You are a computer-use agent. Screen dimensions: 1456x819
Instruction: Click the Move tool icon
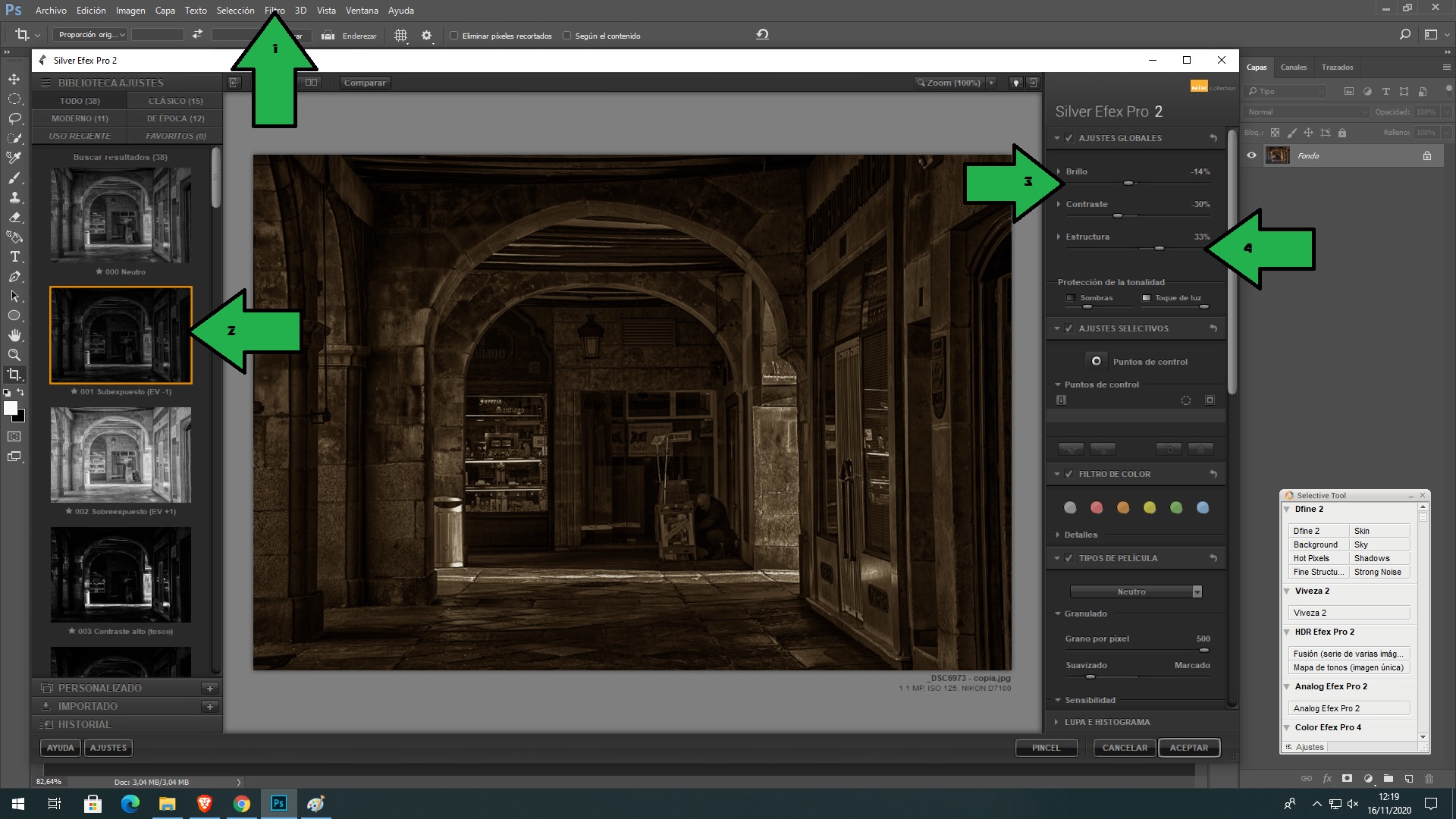(14, 78)
